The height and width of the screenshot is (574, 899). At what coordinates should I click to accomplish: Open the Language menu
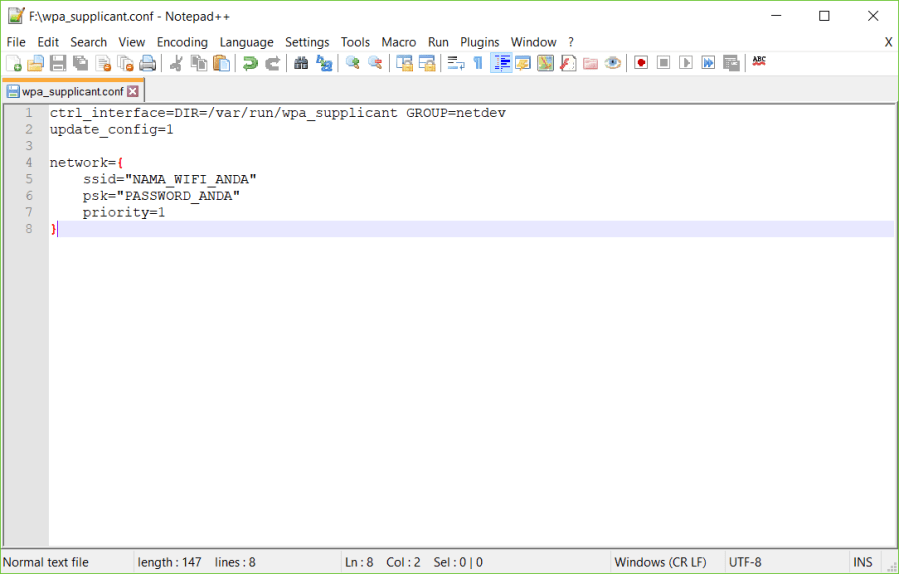tap(247, 42)
